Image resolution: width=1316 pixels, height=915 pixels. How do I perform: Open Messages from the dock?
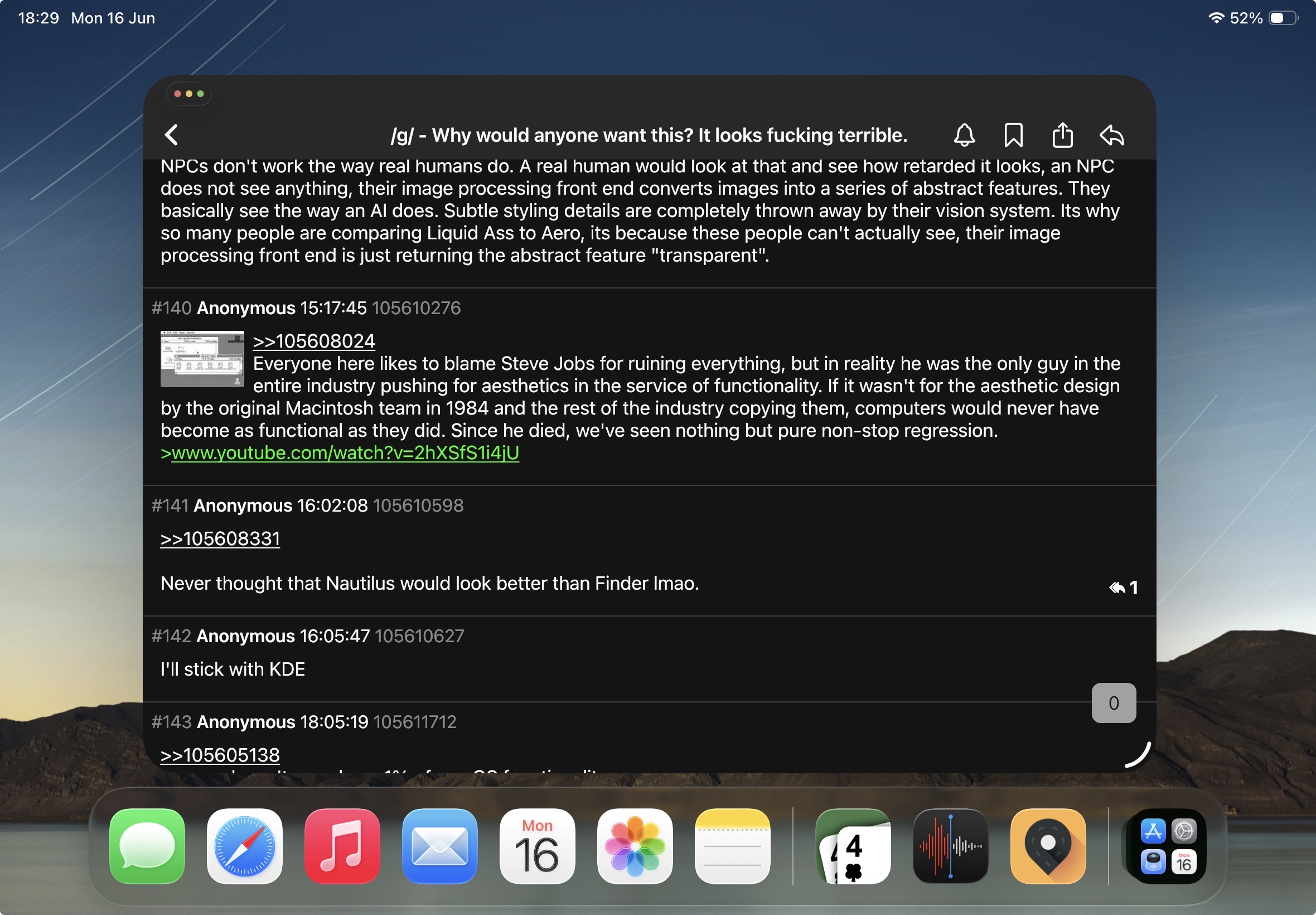click(x=147, y=846)
